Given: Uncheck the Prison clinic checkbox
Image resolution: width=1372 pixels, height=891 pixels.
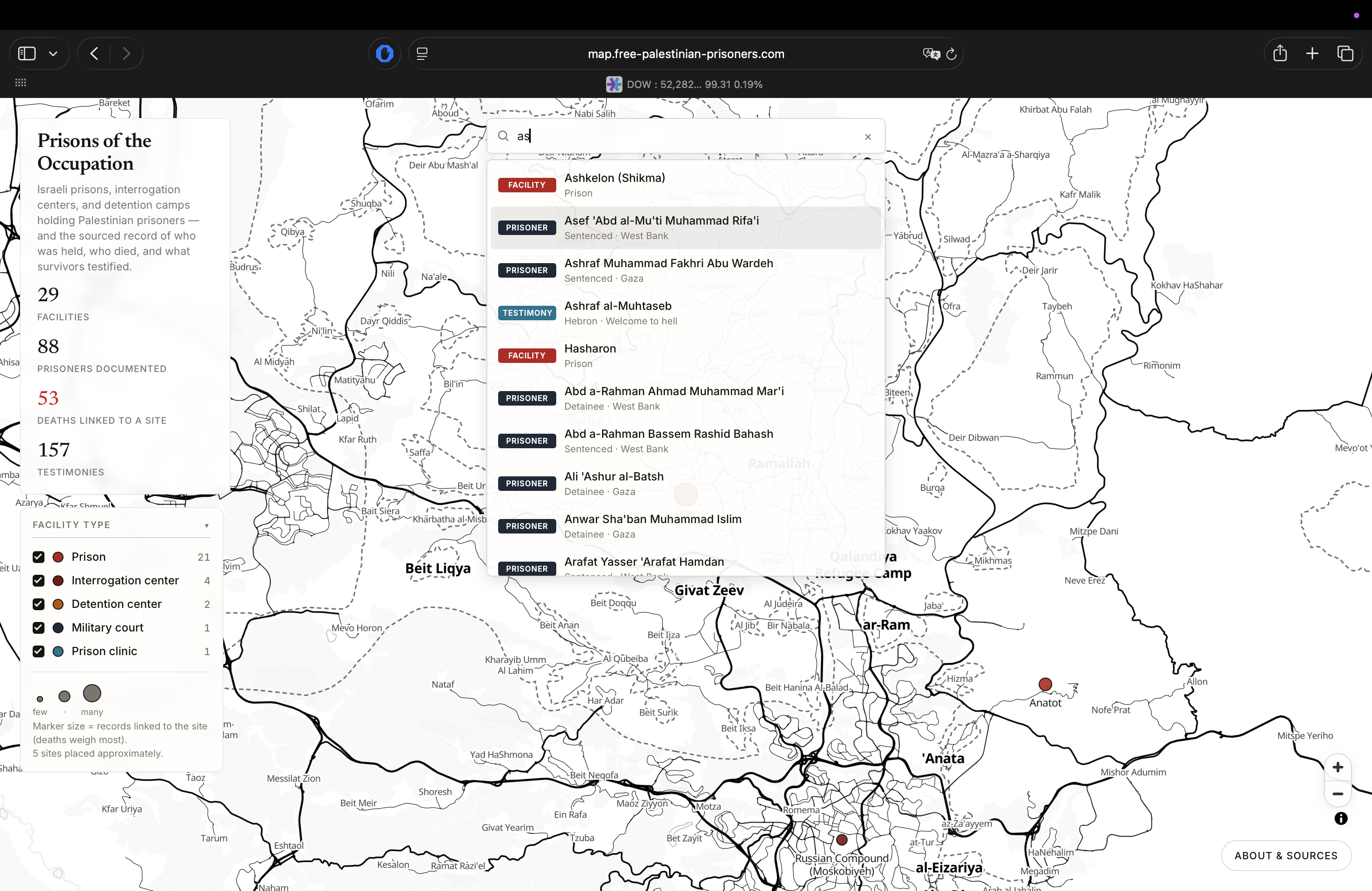Looking at the screenshot, I should click(x=39, y=651).
